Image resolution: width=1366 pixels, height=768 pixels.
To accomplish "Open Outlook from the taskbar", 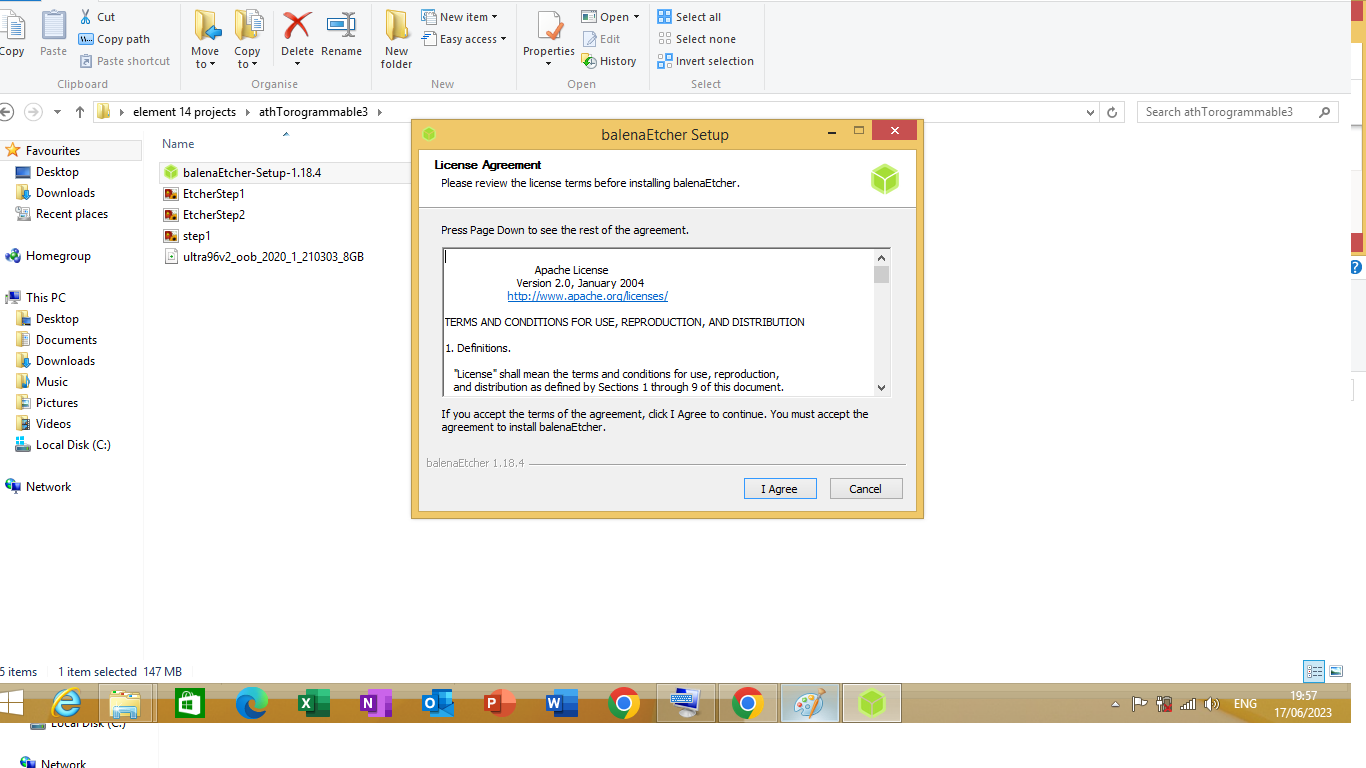I will click(x=437, y=704).
